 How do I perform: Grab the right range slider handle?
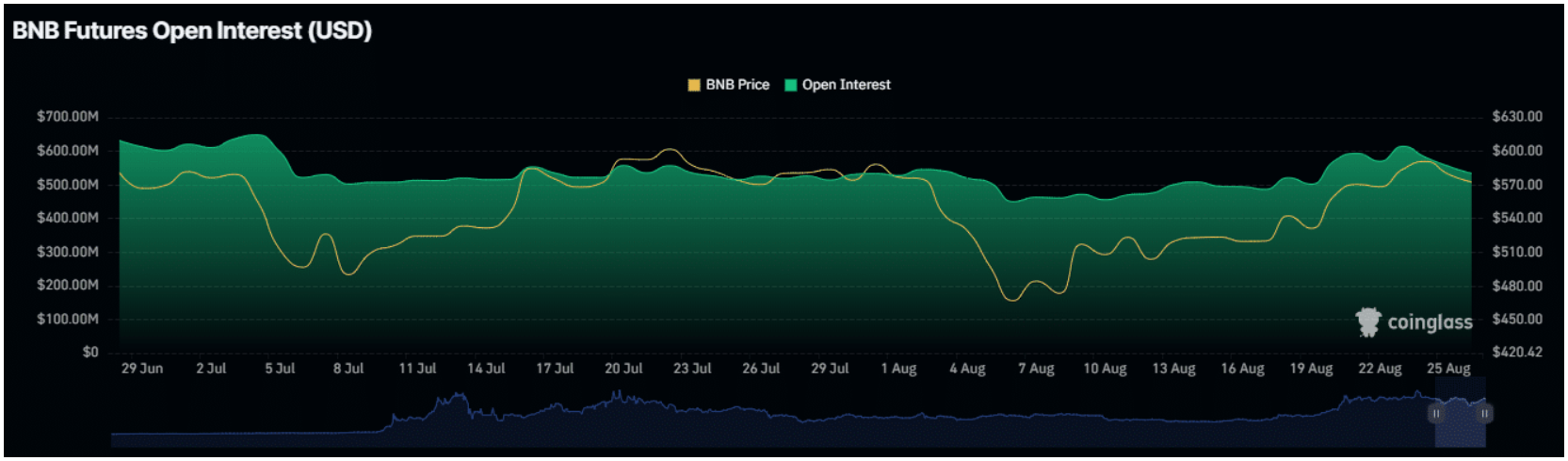click(1484, 413)
